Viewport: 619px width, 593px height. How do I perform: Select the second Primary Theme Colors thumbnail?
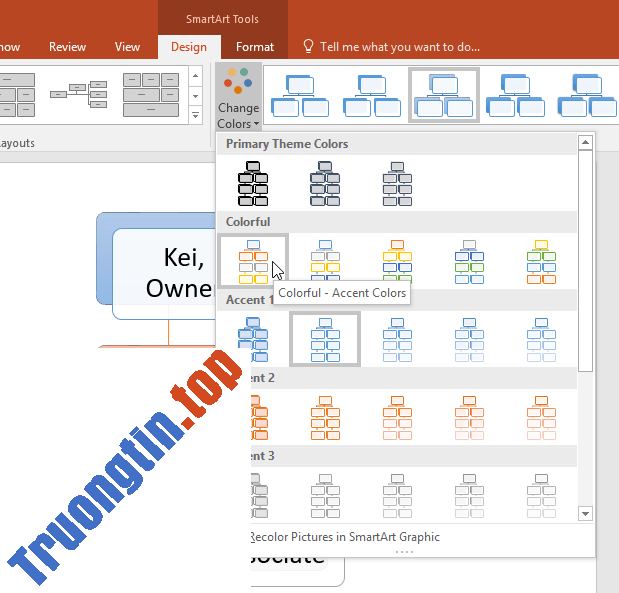[x=325, y=183]
